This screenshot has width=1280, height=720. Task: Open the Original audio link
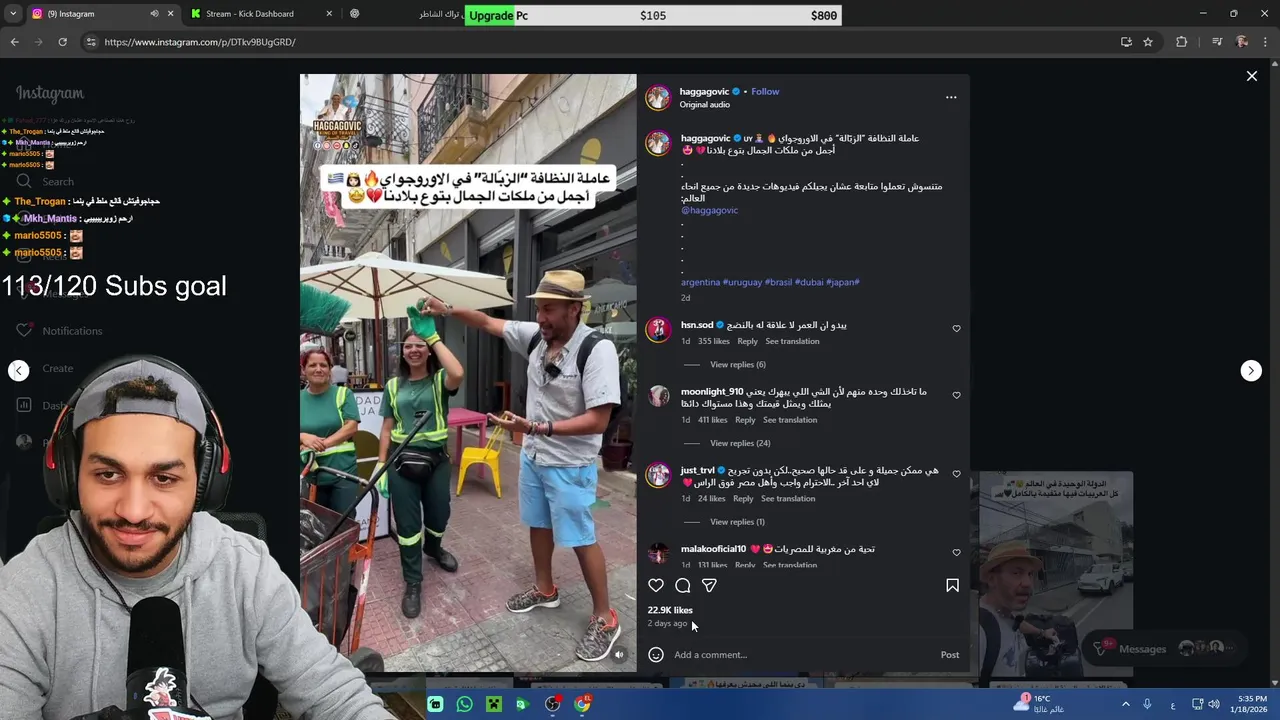coord(705,105)
